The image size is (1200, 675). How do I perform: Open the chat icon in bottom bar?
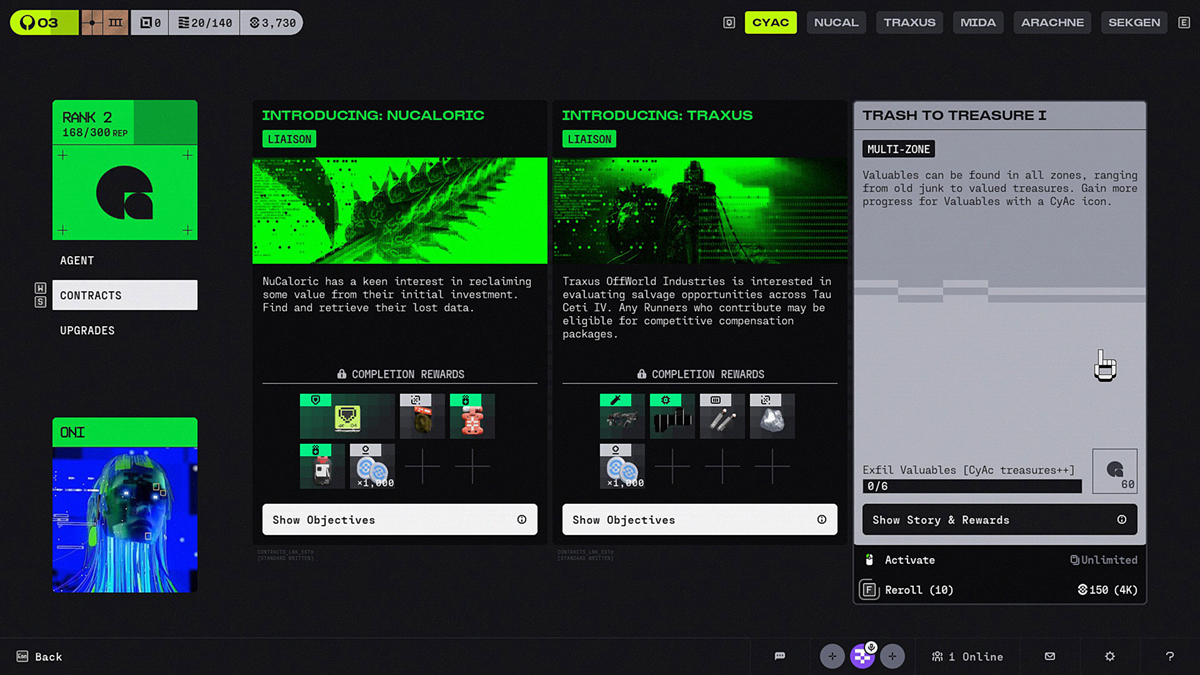tap(780, 657)
